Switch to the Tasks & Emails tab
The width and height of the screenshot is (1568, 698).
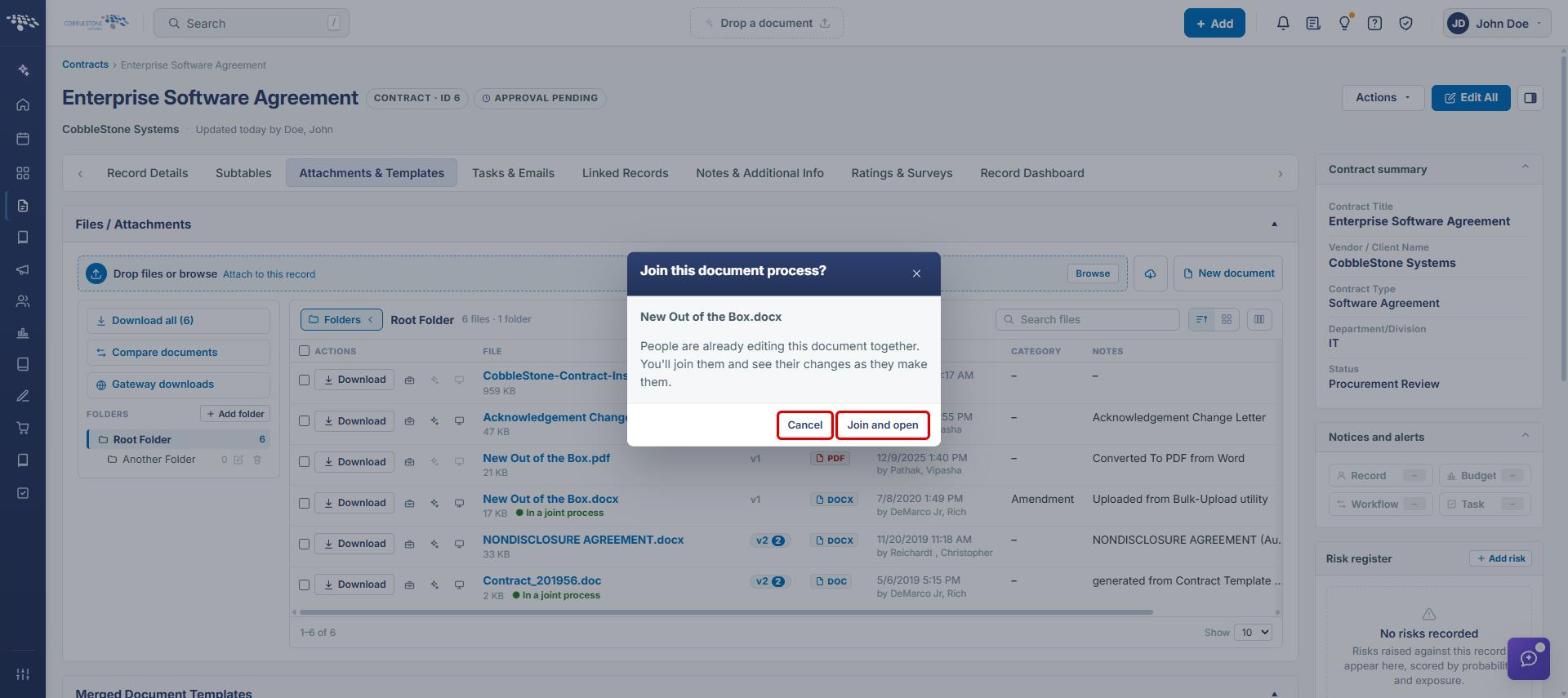(x=513, y=173)
